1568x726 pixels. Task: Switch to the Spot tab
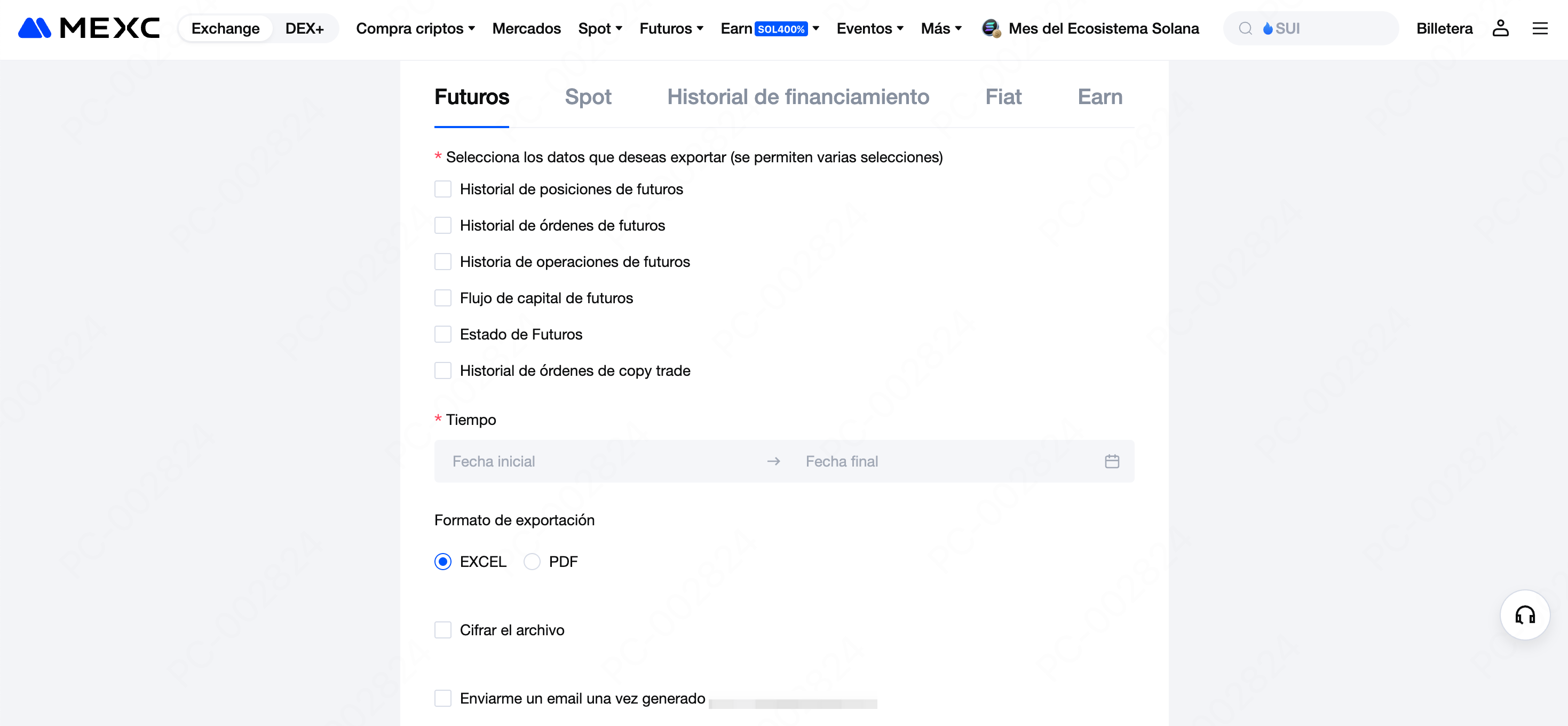588,97
